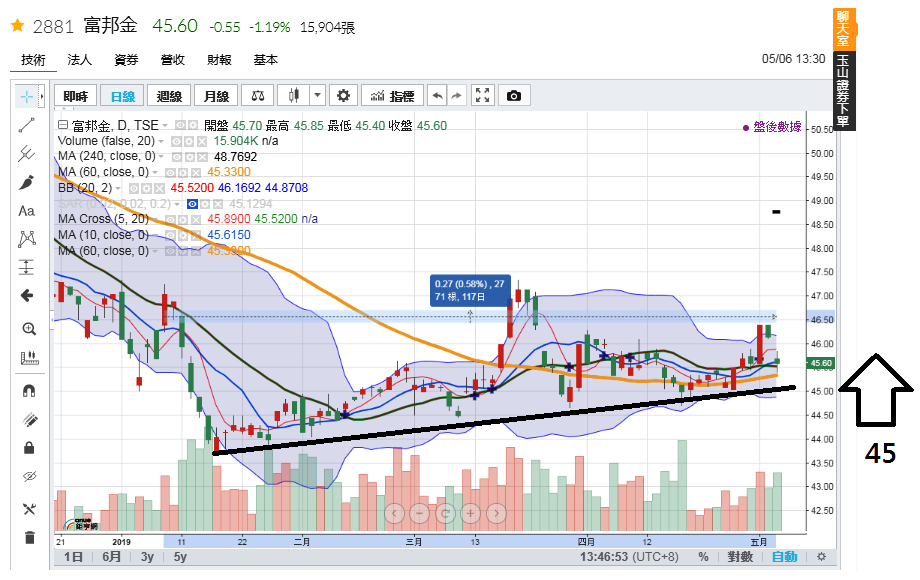Screen dimensions: 920x580
Task: Open the crossed tools object tree icon
Action: click(x=29, y=509)
